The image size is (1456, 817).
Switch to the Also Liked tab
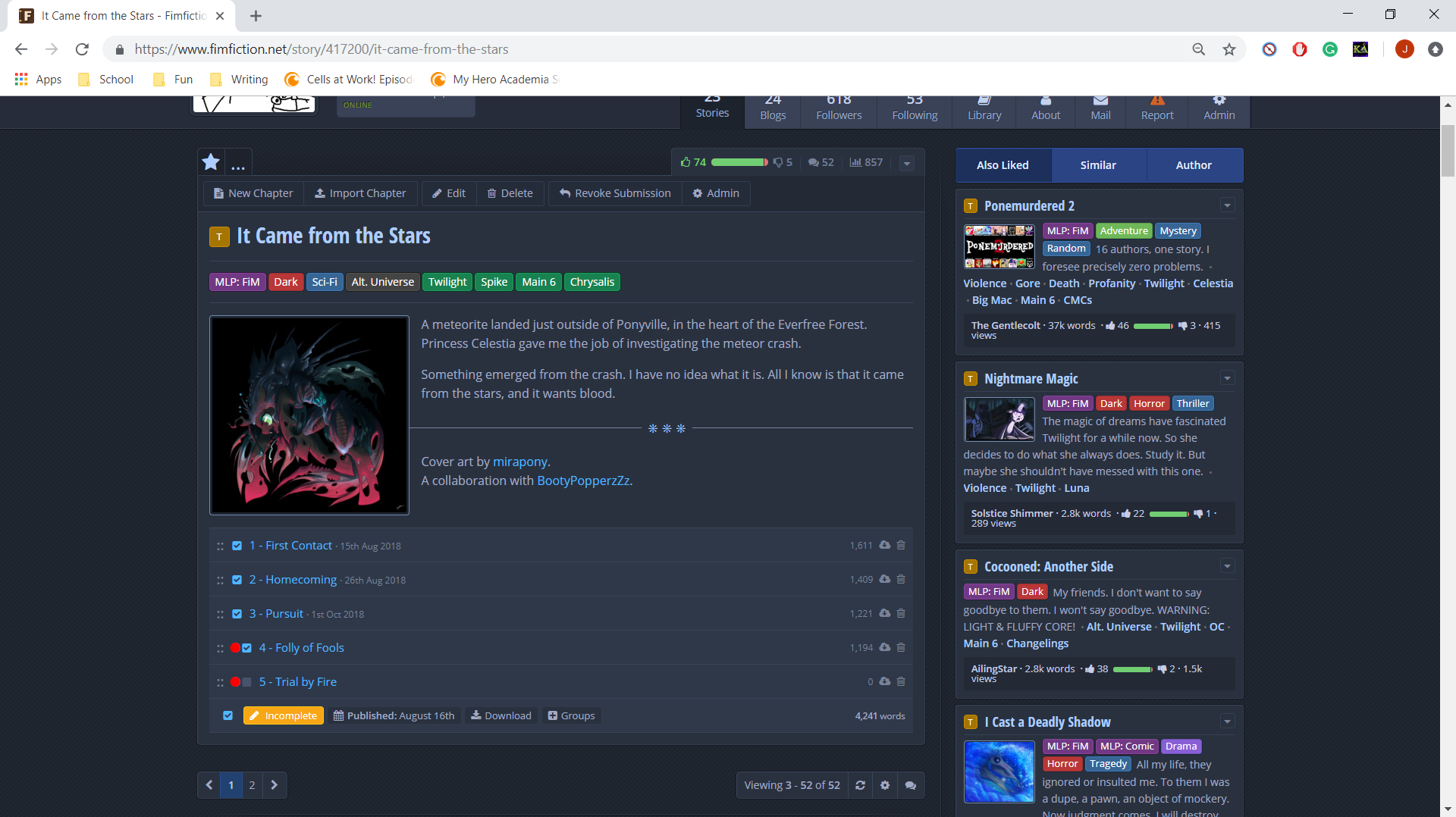(x=1003, y=165)
